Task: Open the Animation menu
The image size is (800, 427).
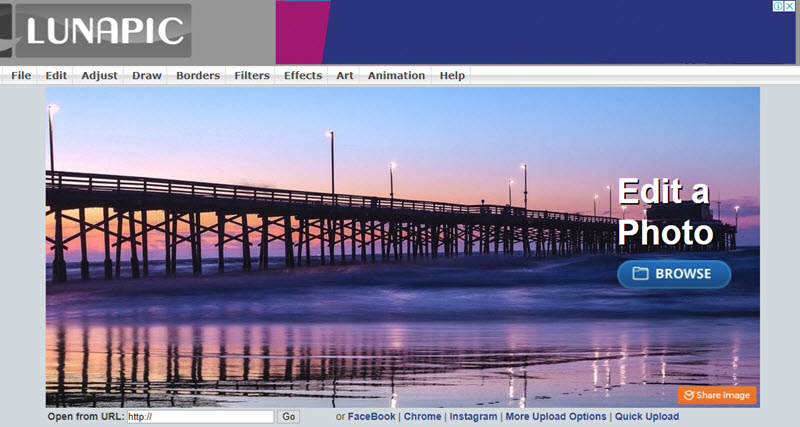Action: click(x=396, y=76)
